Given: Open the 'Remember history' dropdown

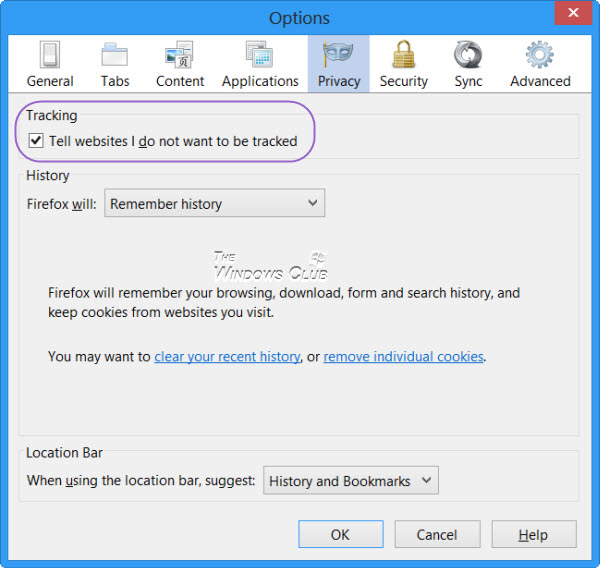Looking at the screenshot, I should (215, 203).
